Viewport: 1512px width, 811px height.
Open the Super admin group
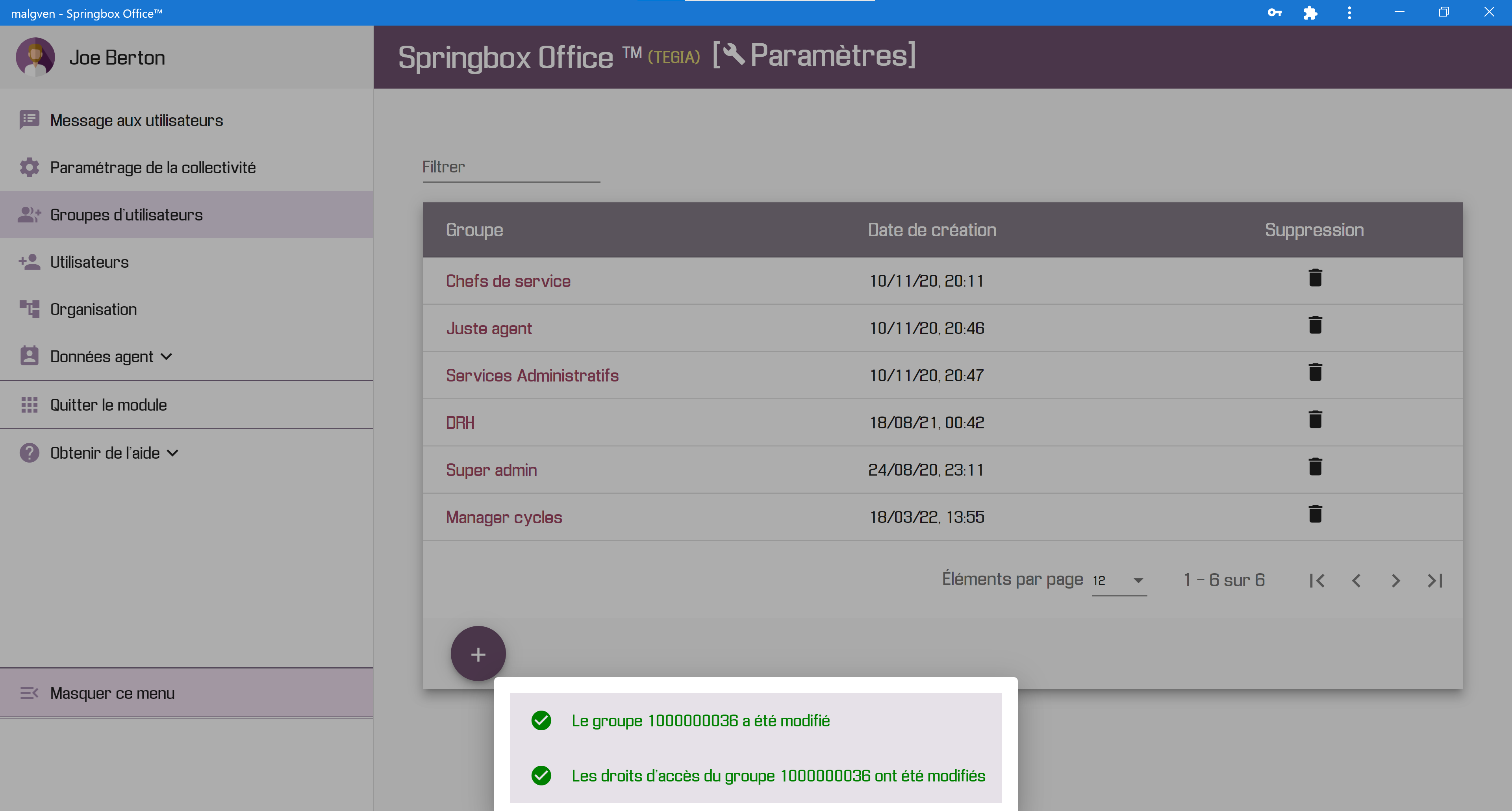[491, 469]
